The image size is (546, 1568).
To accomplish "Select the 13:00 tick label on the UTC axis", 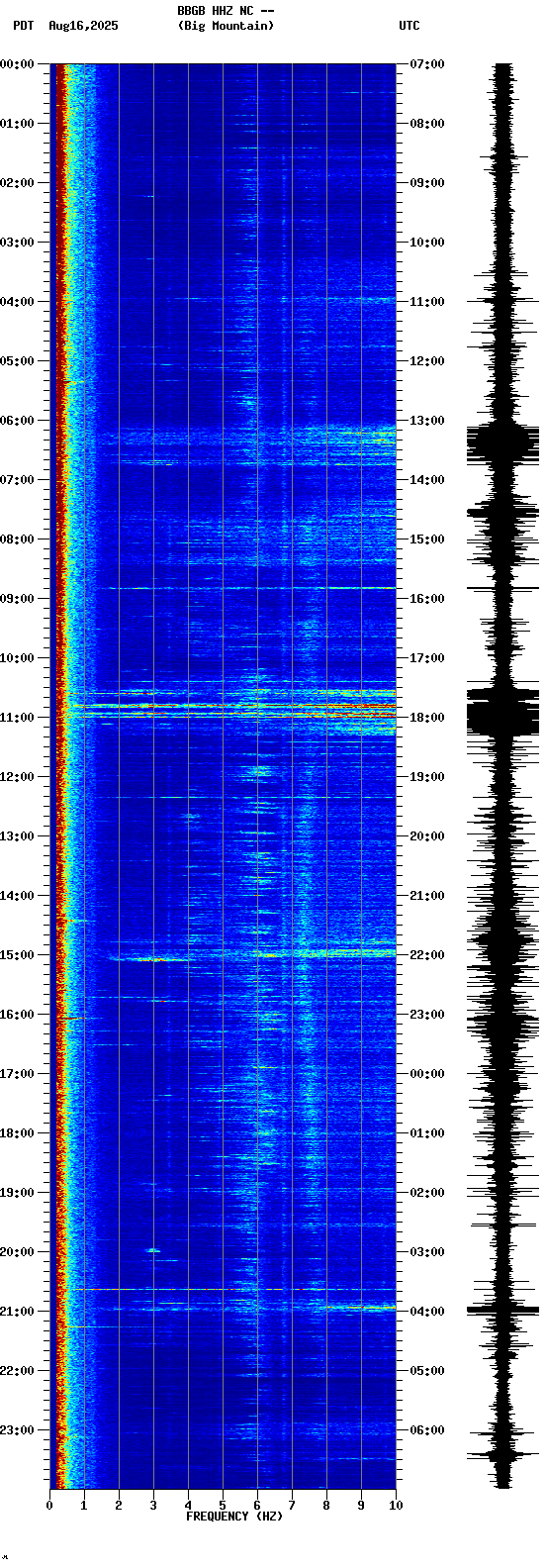I will point(427,421).
